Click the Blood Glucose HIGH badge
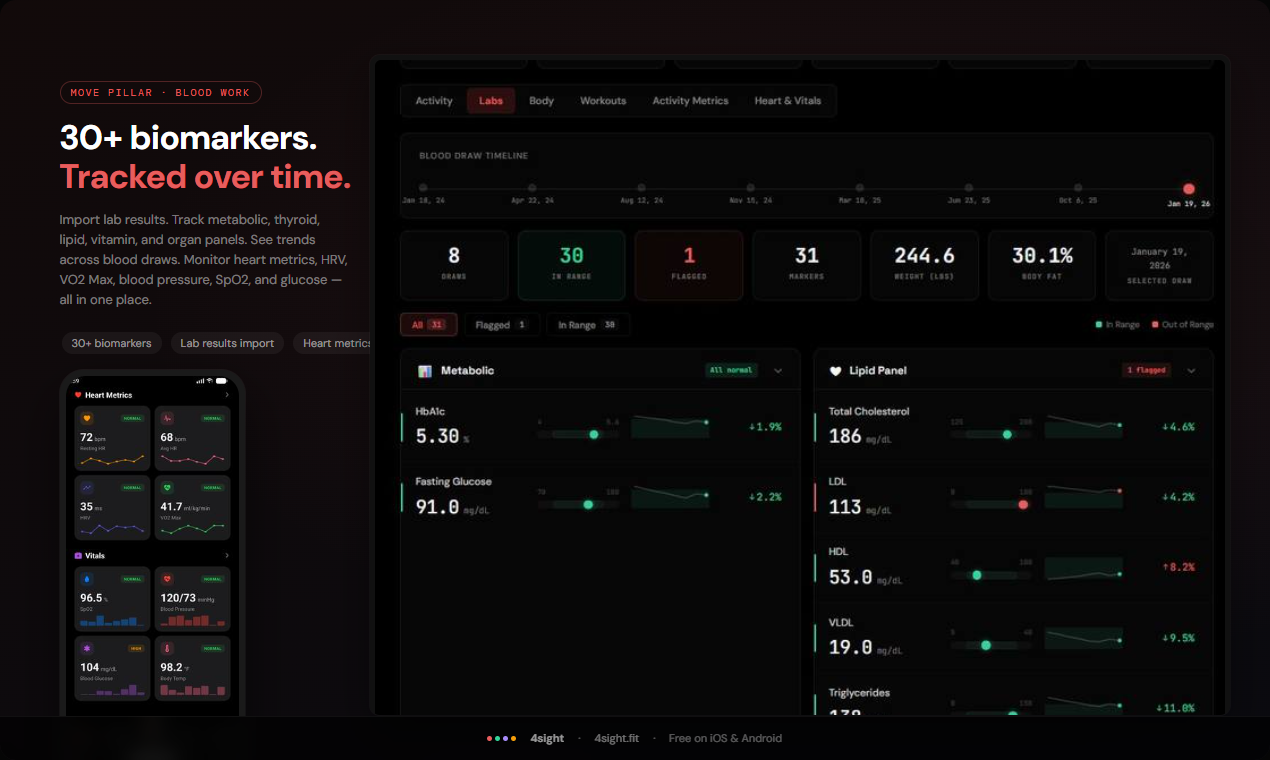Viewport: 1270px width, 760px height. click(x=134, y=648)
